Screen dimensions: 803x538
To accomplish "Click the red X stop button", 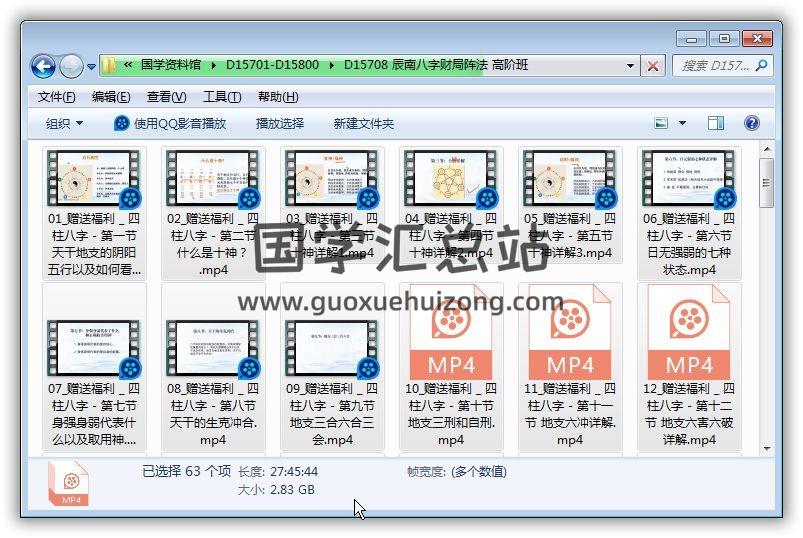I will tap(653, 66).
